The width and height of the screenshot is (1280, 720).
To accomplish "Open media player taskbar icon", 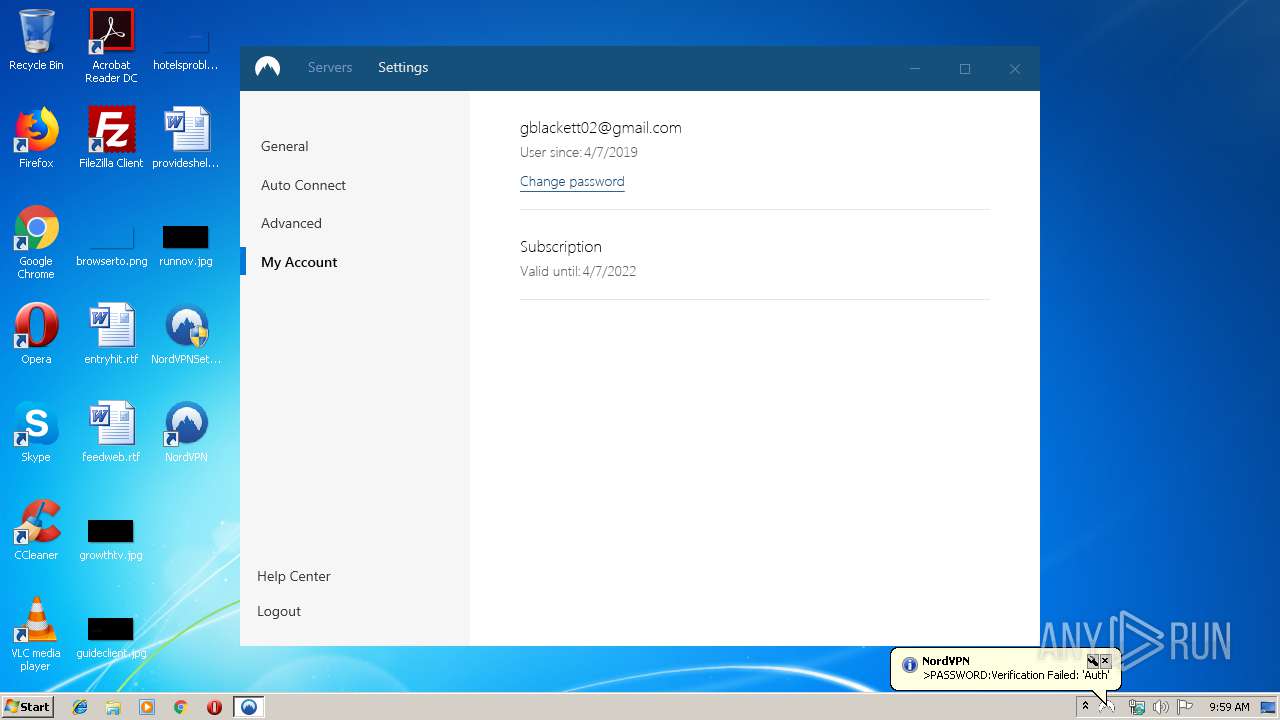I will pyautogui.click(x=147, y=707).
